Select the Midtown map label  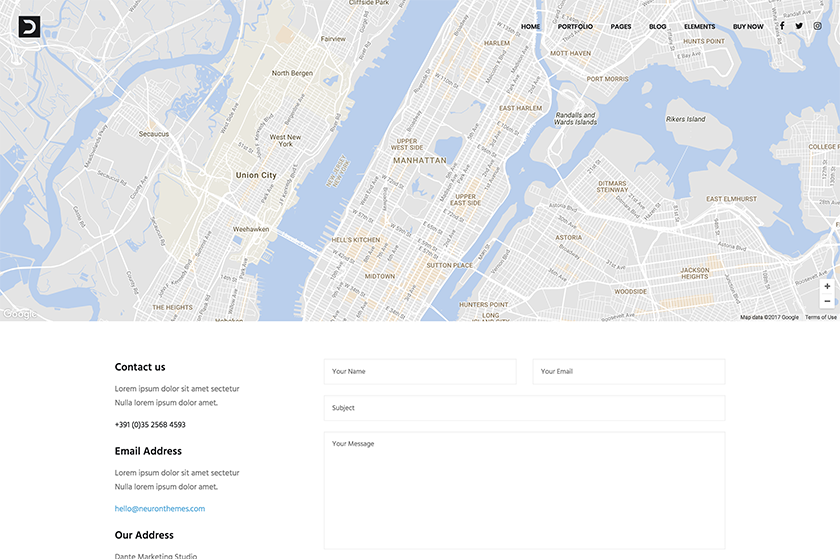[380, 277]
